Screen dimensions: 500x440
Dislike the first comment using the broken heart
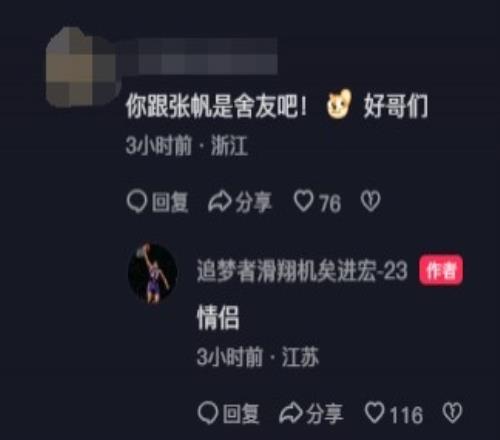370,201
